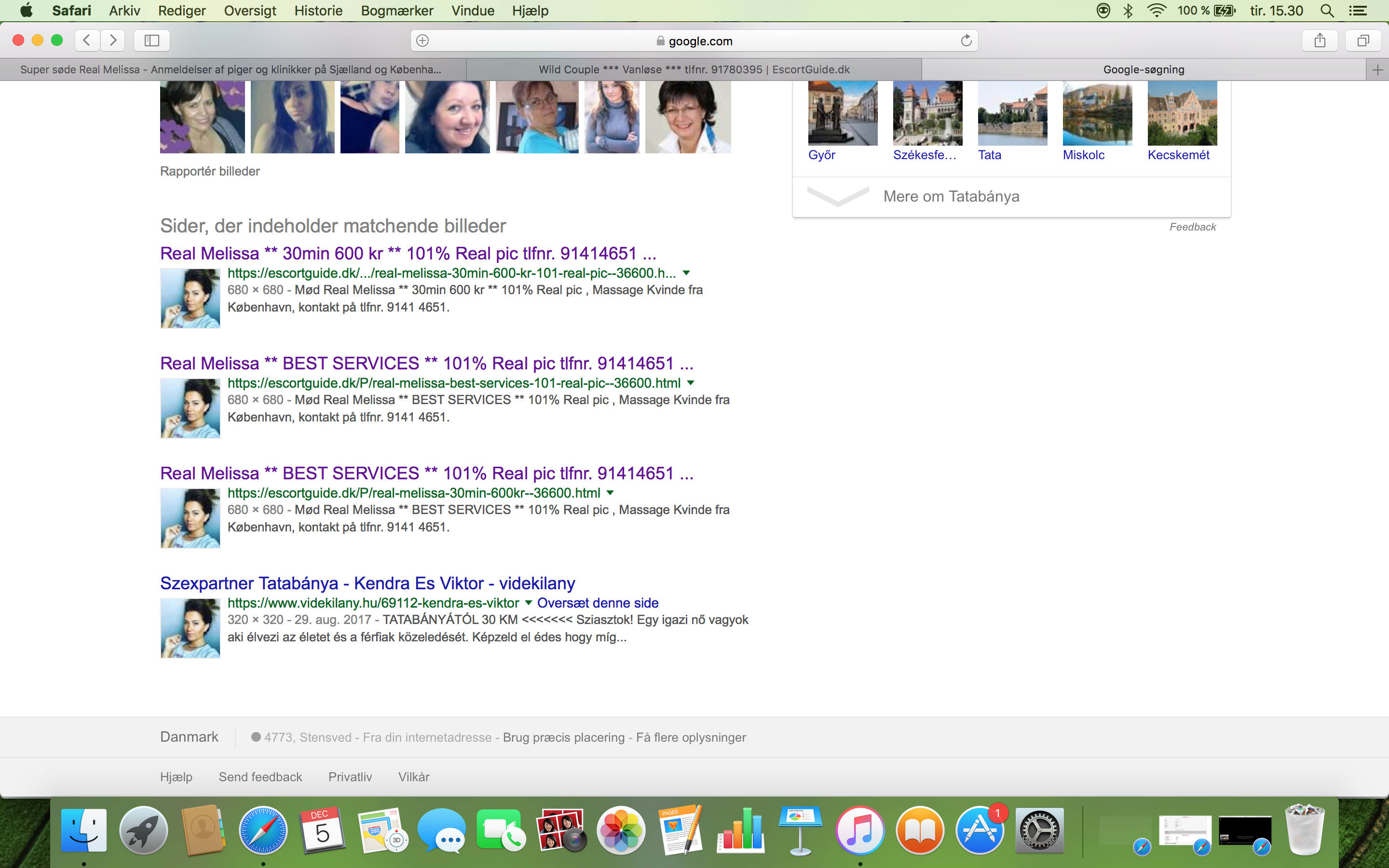Expand dropdown arrow beside videkilany.hu URL

click(528, 603)
